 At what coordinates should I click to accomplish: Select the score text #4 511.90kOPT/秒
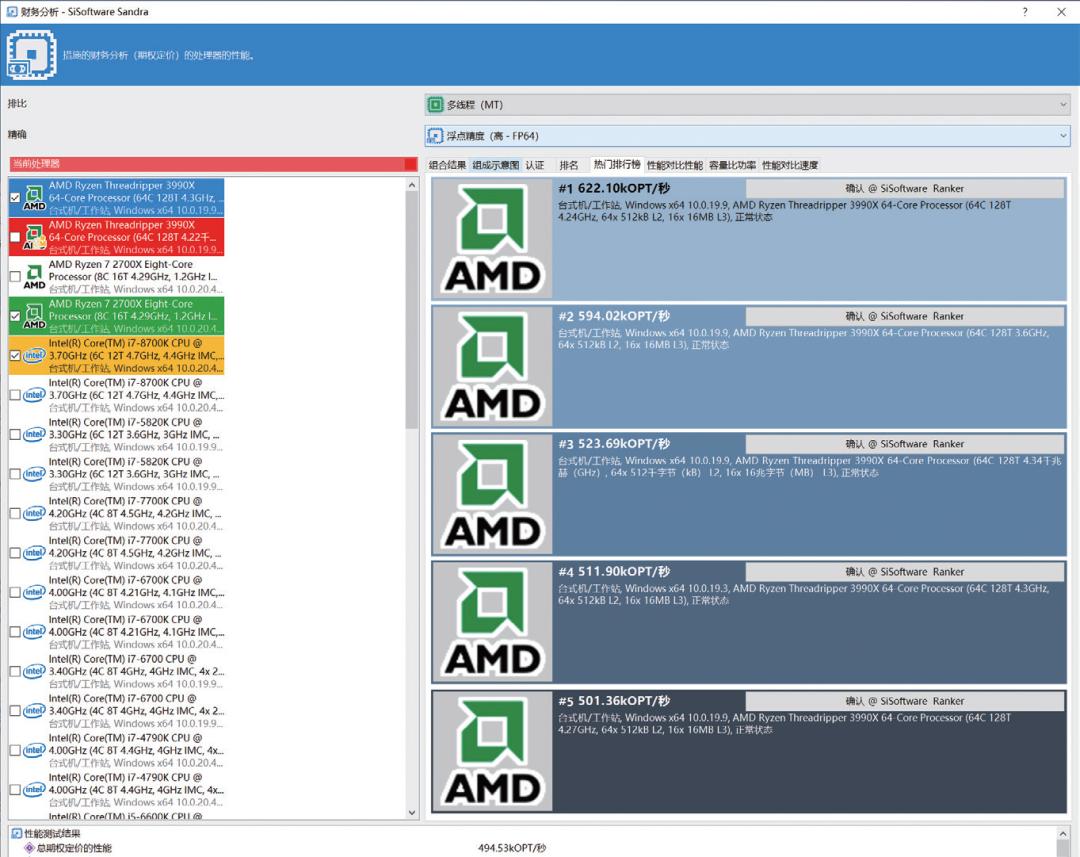[x=614, y=572]
